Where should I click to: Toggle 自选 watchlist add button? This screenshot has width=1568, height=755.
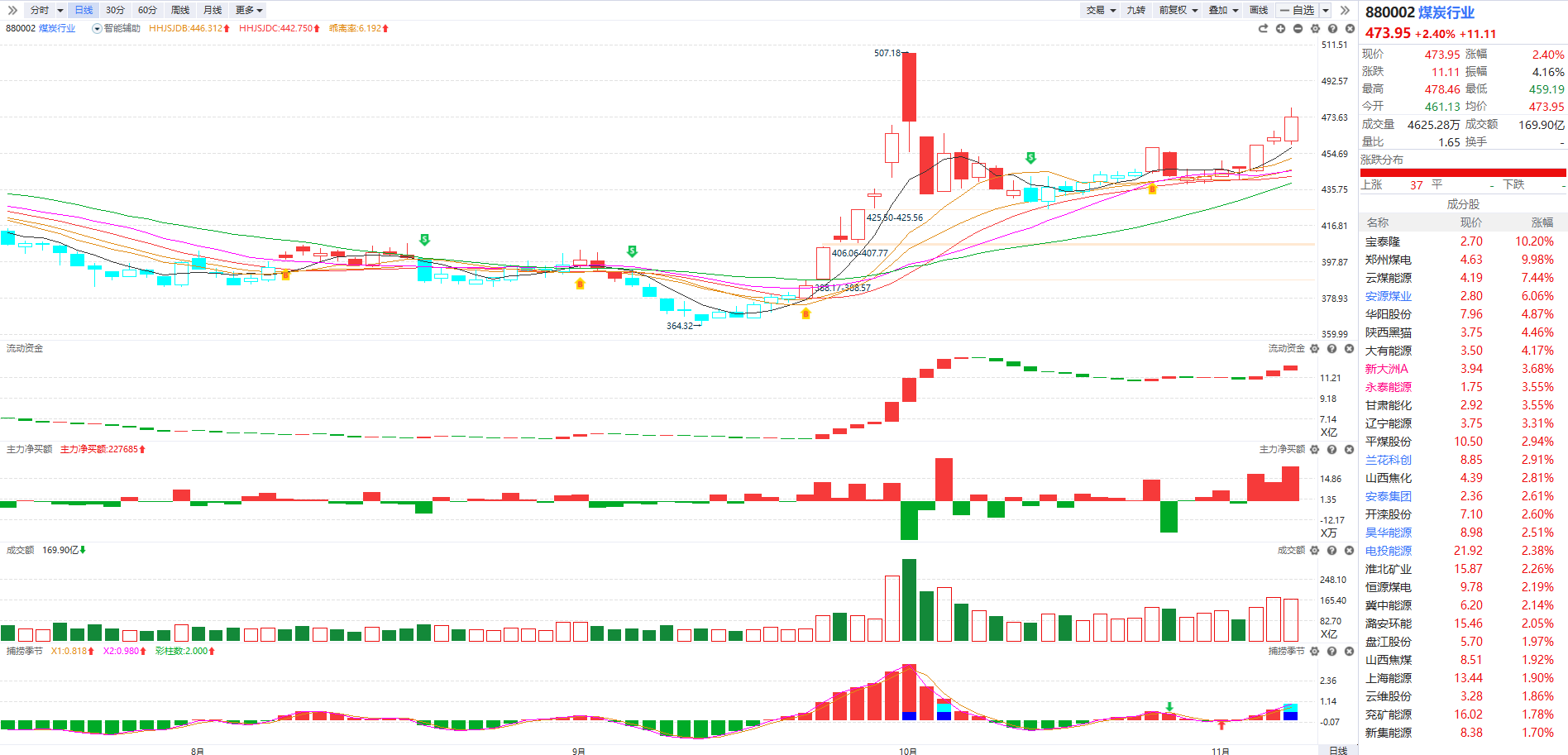tap(1298, 10)
